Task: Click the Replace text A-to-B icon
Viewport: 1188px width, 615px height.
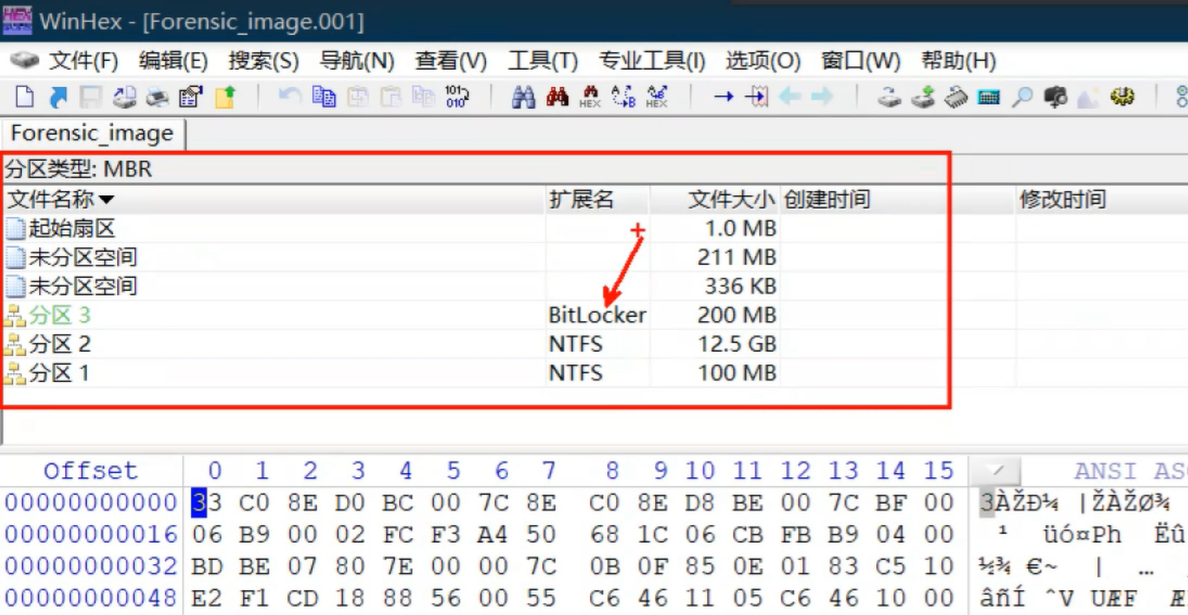Action: tap(624, 97)
